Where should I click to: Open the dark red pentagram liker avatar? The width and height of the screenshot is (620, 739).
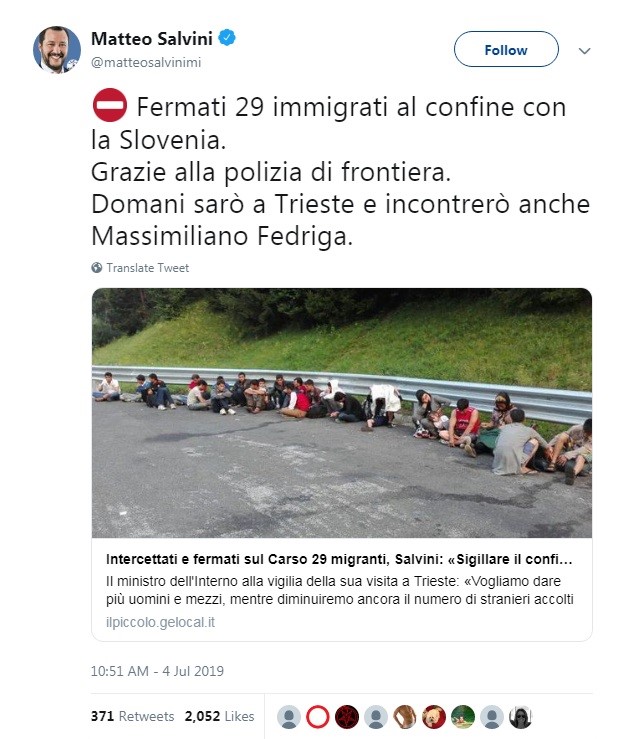[x=347, y=717]
